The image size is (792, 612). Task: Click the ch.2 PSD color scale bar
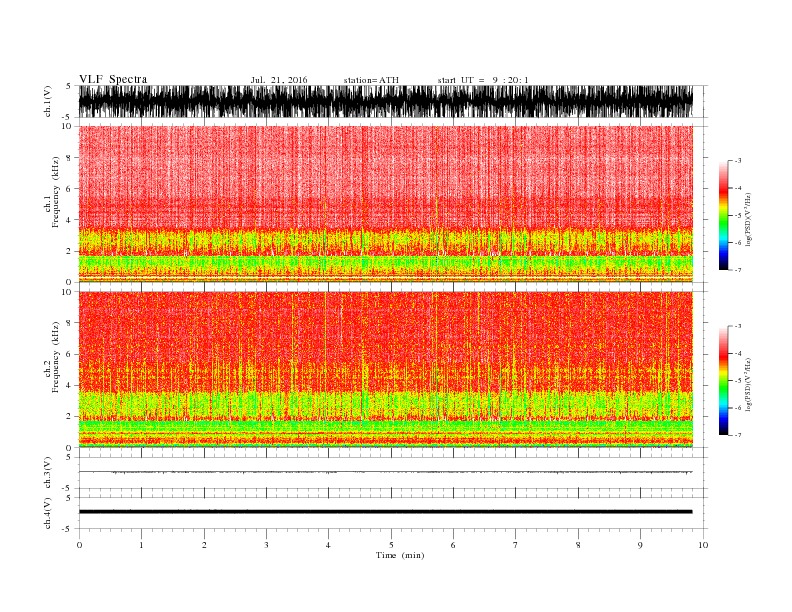pyautogui.click(x=723, y=380)
